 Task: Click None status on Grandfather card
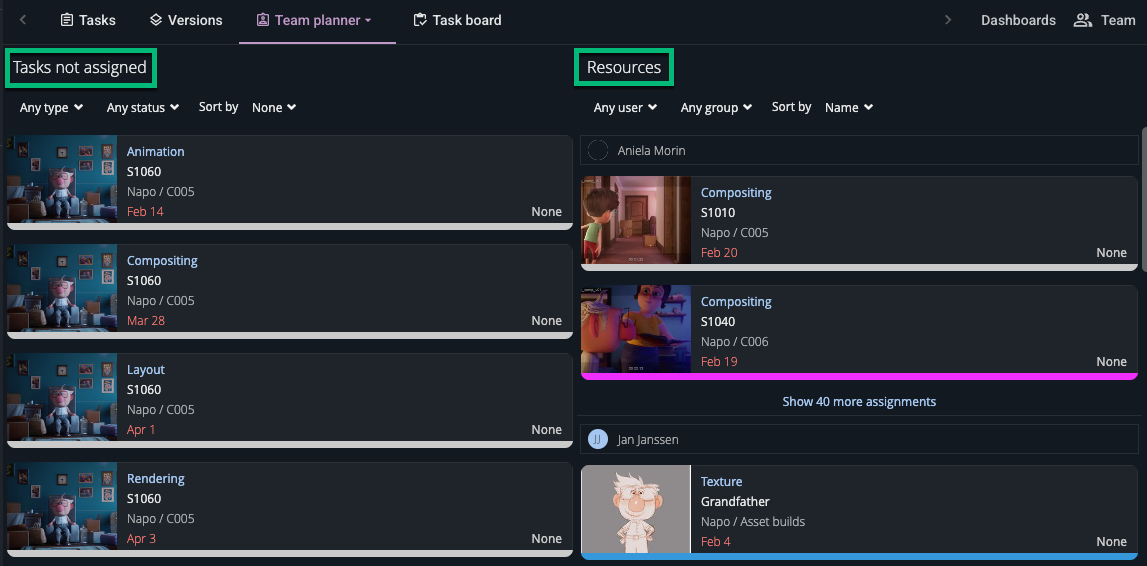coord(1111,541)
